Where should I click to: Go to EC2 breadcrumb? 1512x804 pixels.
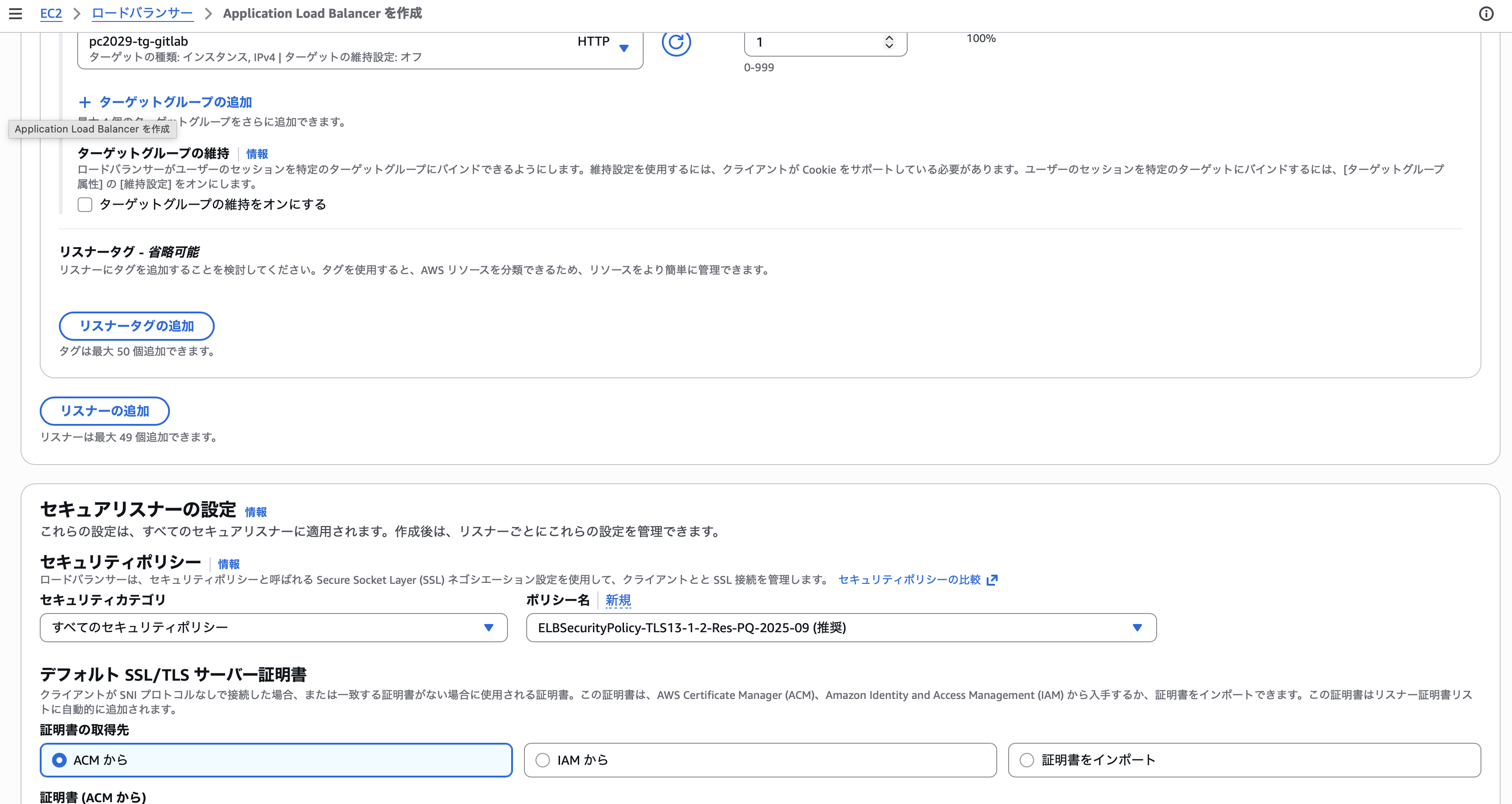(51, 14)
